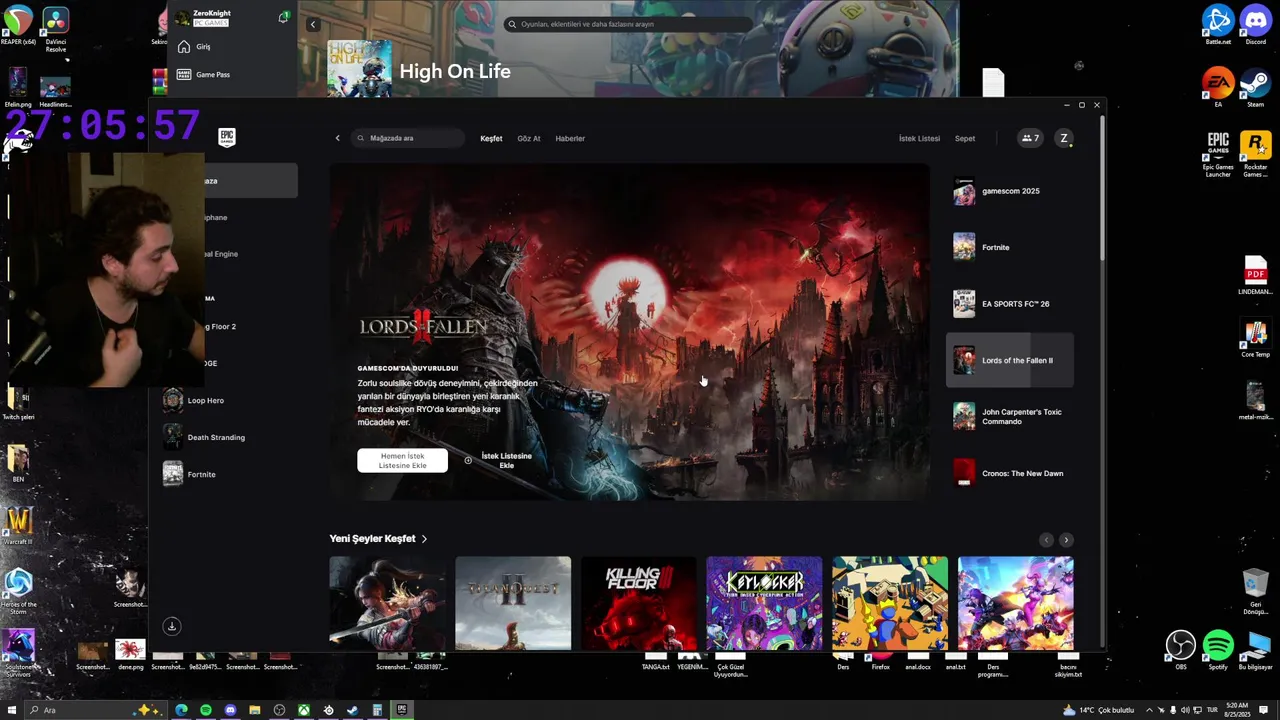Select the Rockstar Games desktop shortcut
The image size is (1280, 720).
1255,154
